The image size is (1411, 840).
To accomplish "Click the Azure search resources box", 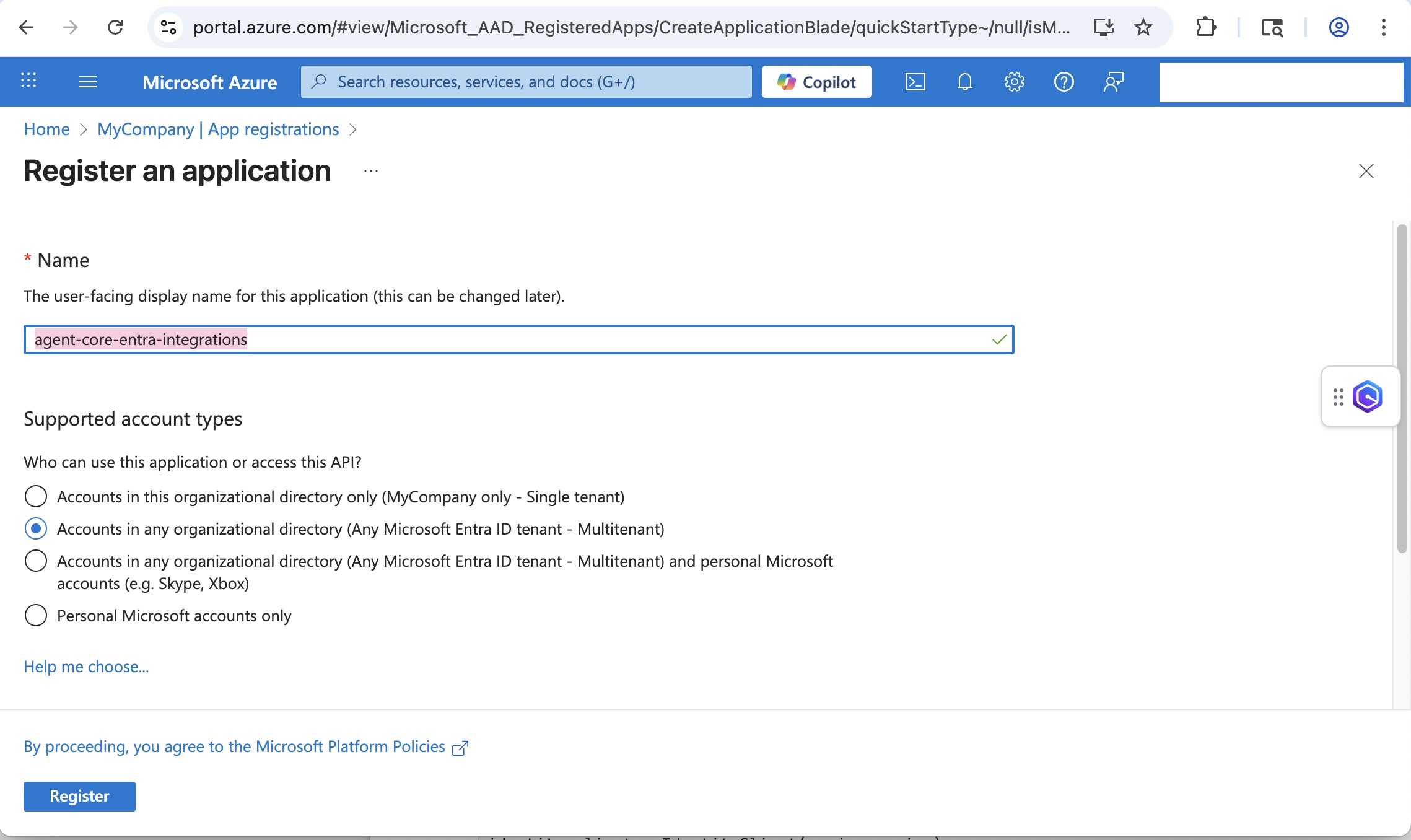I will tap(526, 82).
